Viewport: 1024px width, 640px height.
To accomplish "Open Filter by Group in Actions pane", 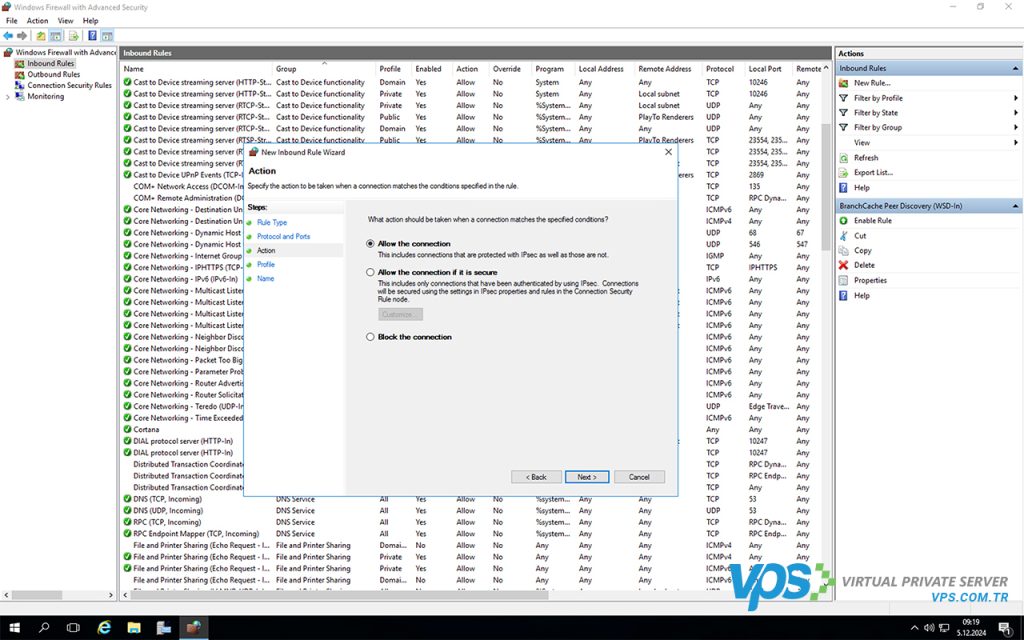I will [878, 127].
